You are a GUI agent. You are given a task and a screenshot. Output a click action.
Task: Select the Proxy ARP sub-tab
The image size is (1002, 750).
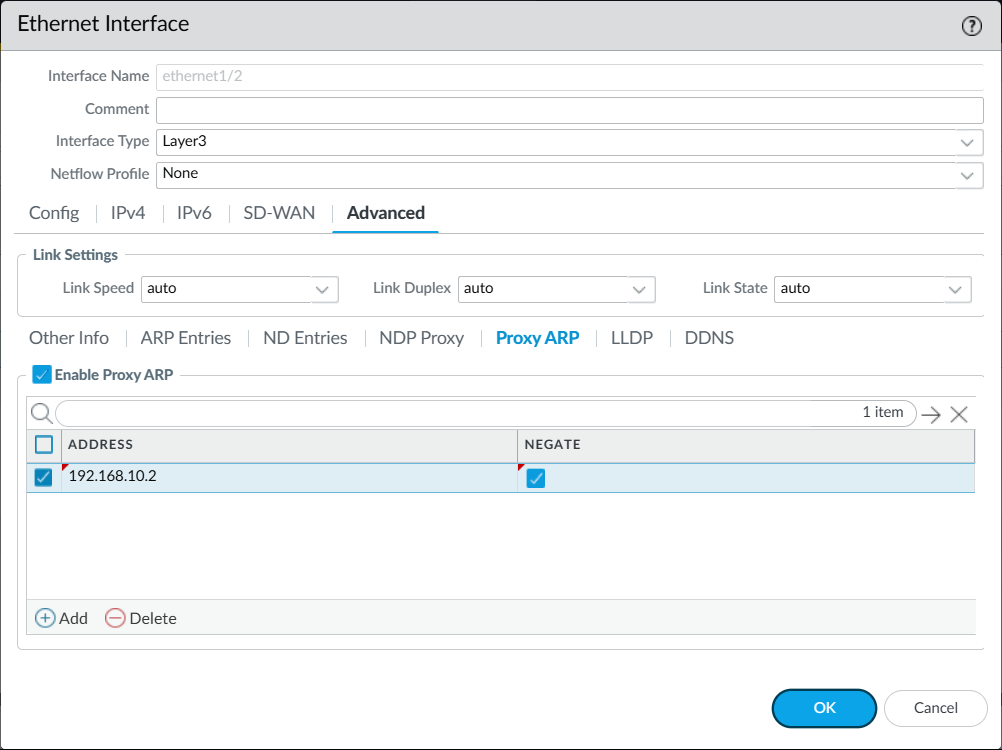537,338
